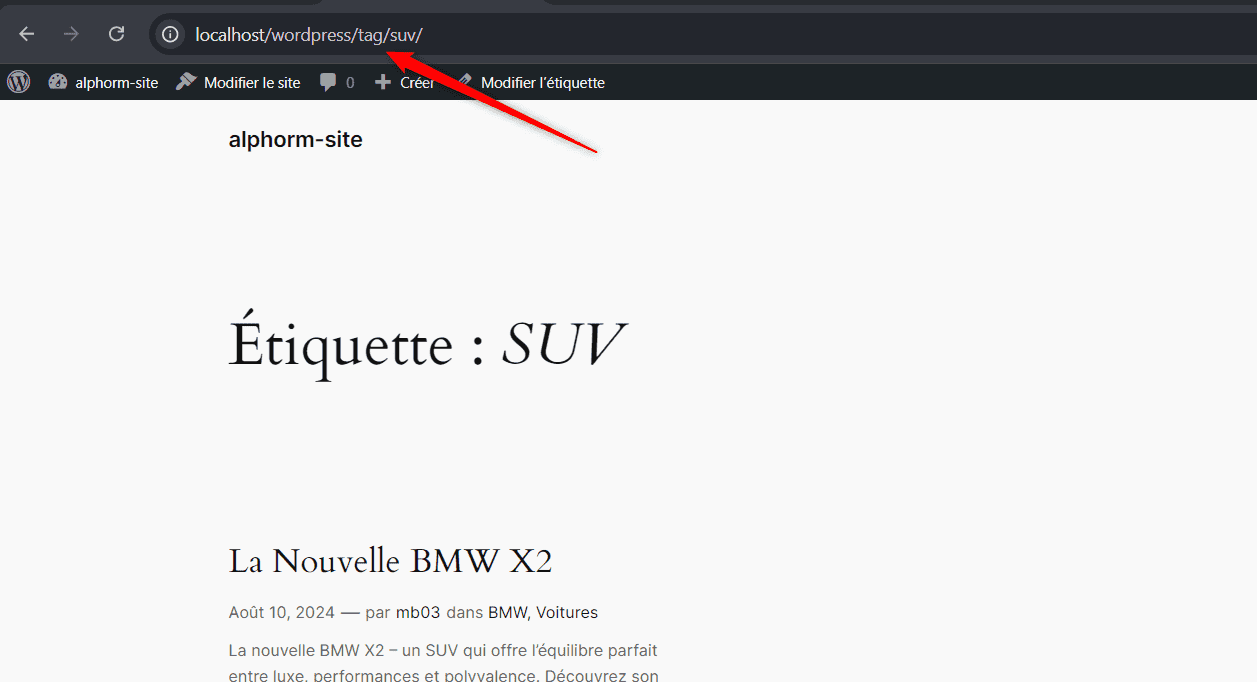The image size is (1257, 682).
Task: Open post date link Août 10, 2024
Action: coord(282,612)
